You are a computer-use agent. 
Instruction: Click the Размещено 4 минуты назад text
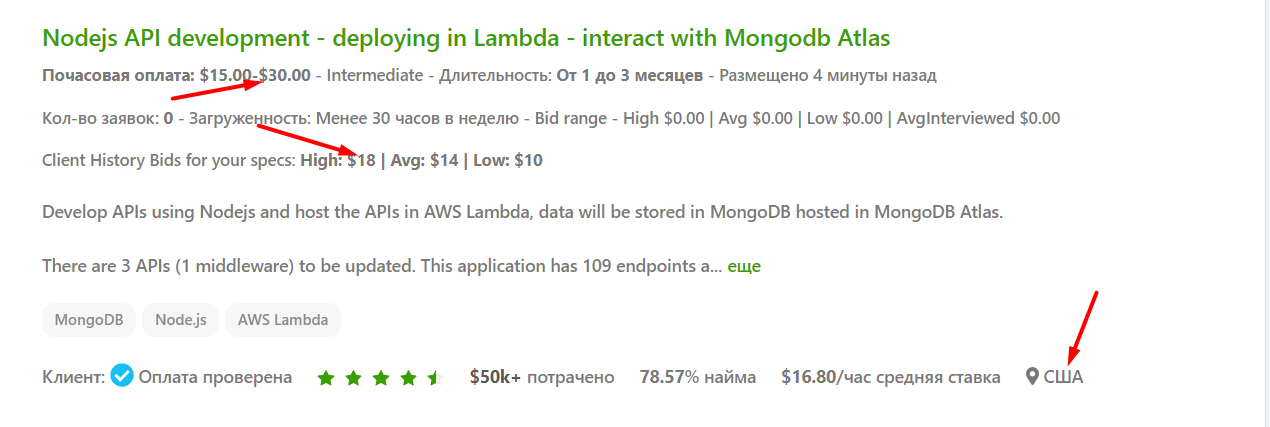[x=828, y=75]
